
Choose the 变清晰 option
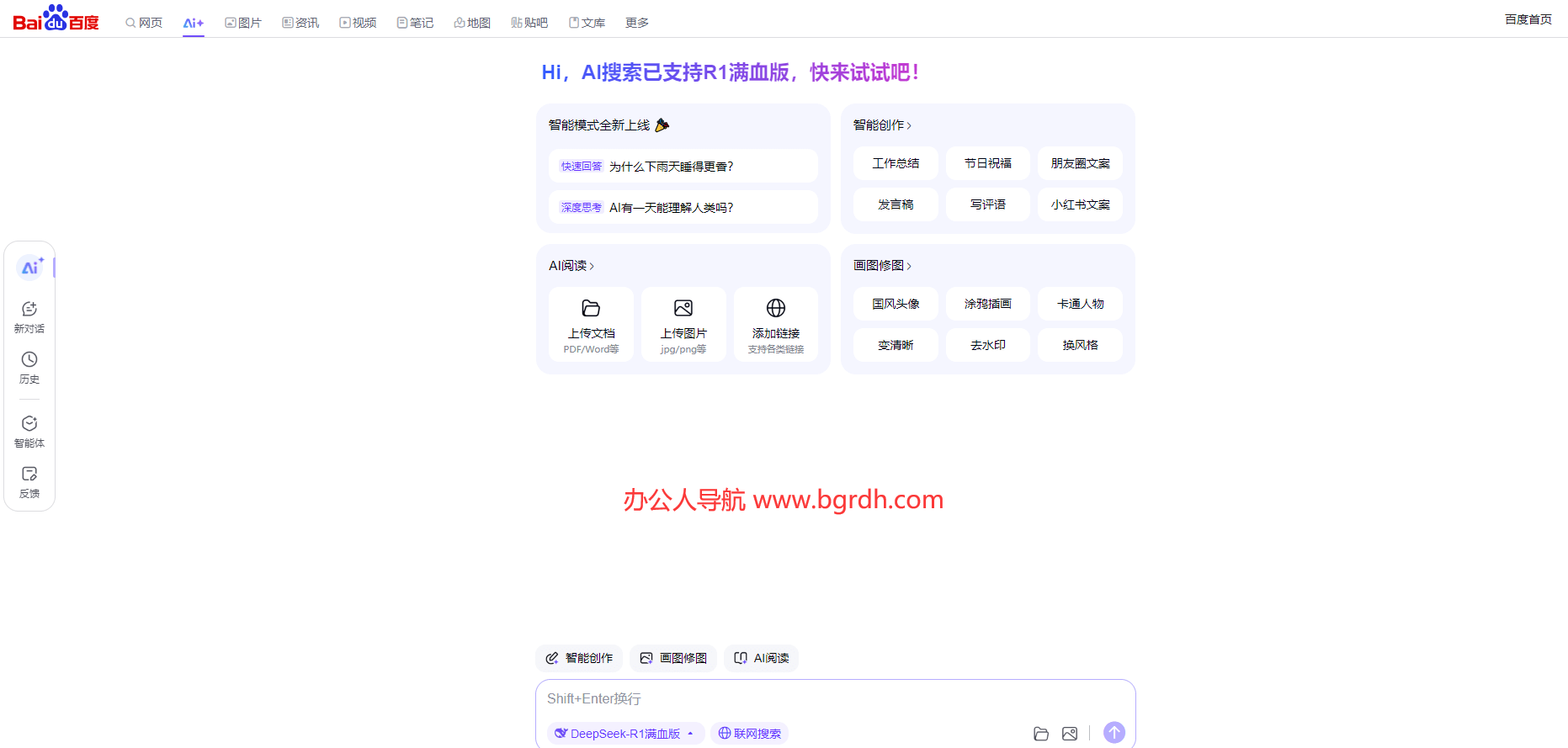tap(896, 345)
